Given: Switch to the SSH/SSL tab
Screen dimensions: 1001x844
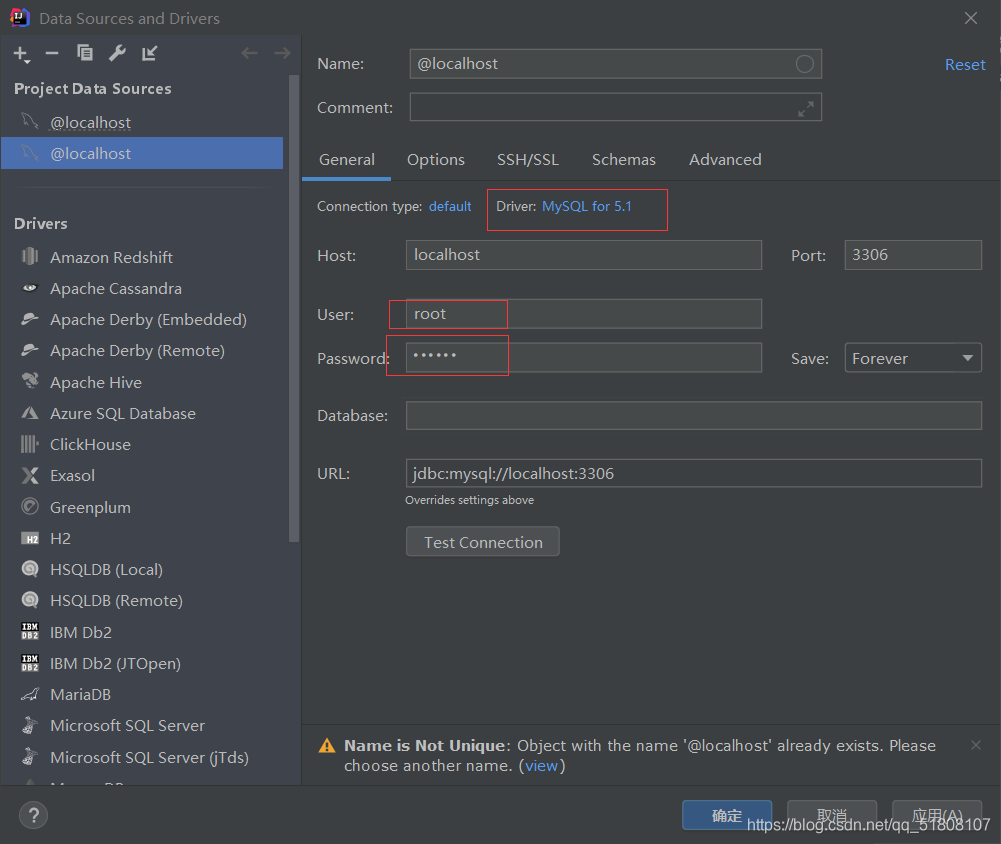Looking at the screenshot, I should point(528,160).
